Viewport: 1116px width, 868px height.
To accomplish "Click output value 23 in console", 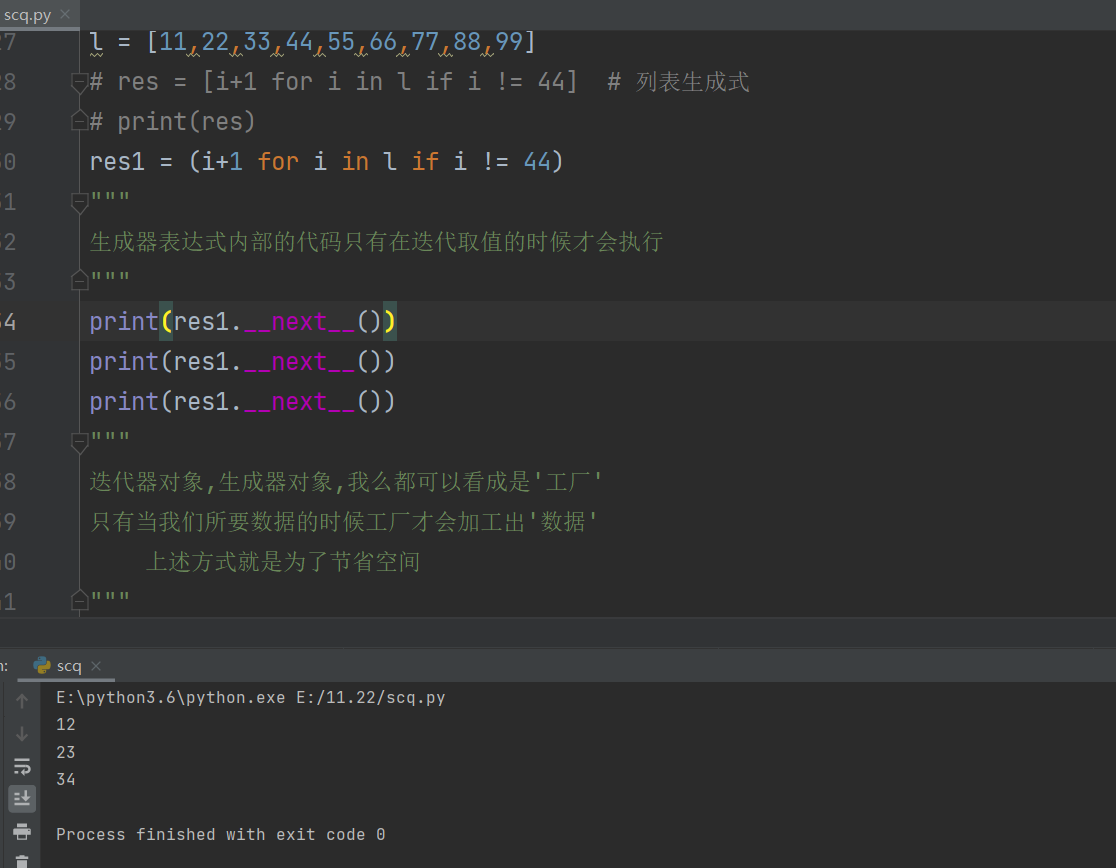I will coord(65,753).
